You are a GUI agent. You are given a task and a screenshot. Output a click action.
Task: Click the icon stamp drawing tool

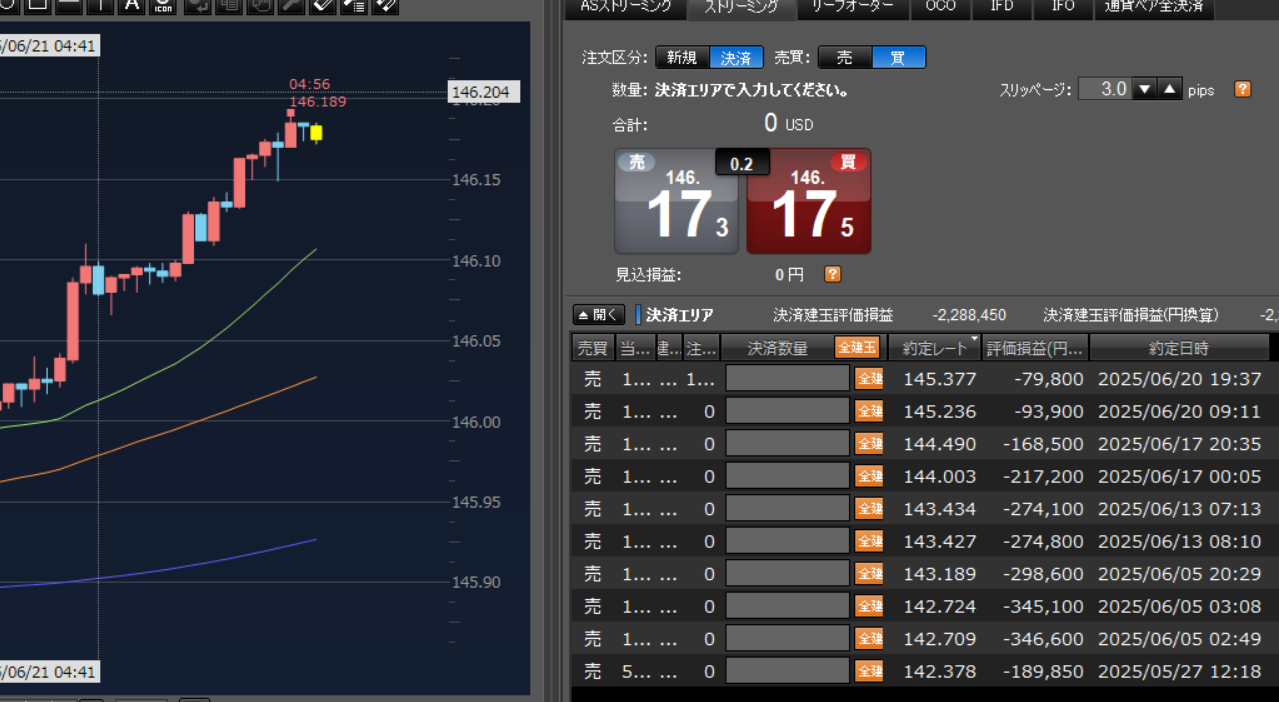tap(164, 5)
